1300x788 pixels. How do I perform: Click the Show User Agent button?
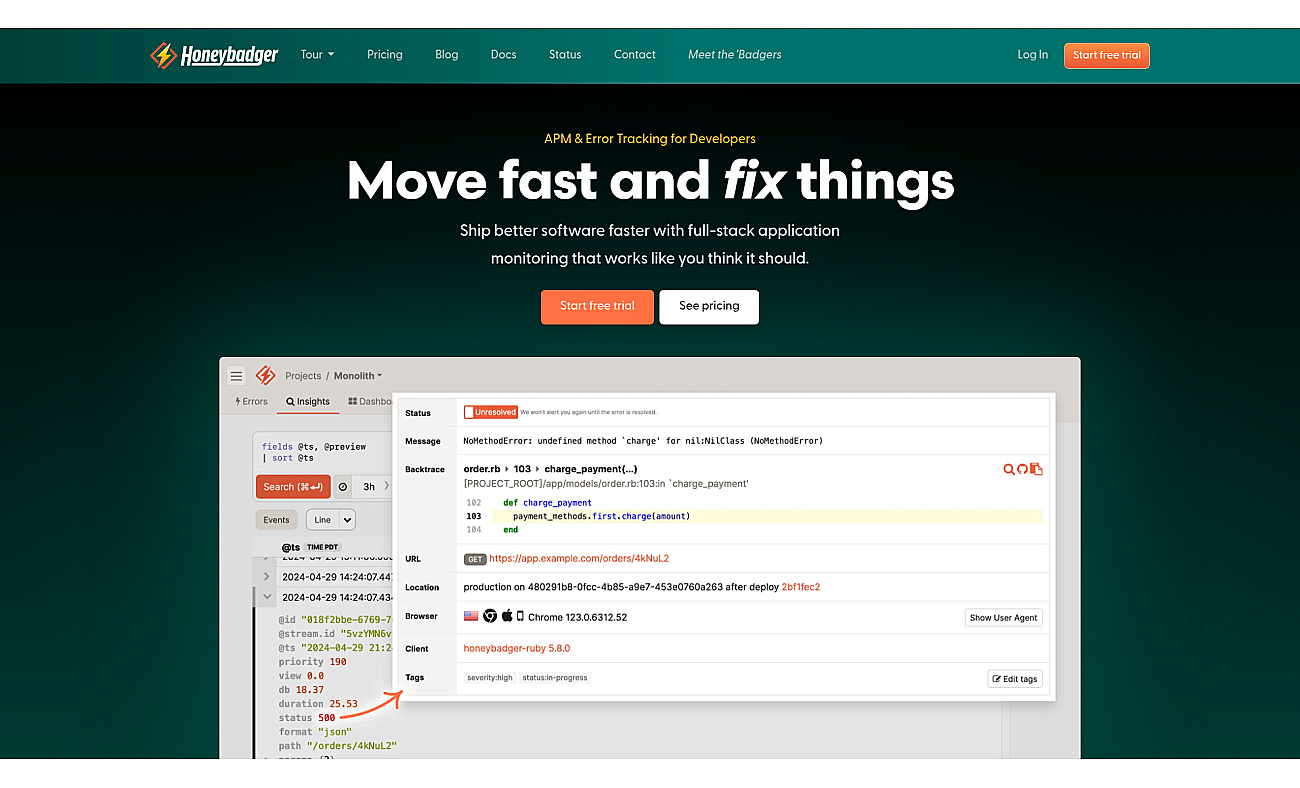[1004, 618]
